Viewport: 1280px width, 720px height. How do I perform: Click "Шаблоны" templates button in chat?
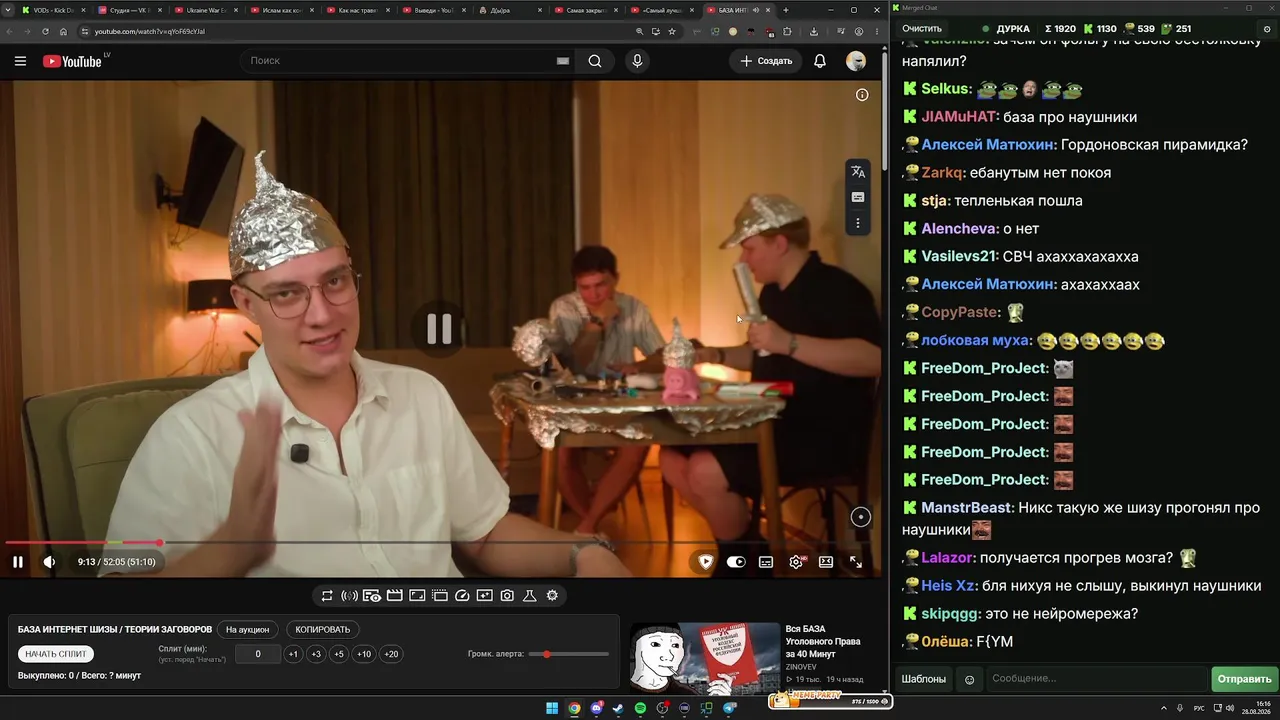click(924, 679)
